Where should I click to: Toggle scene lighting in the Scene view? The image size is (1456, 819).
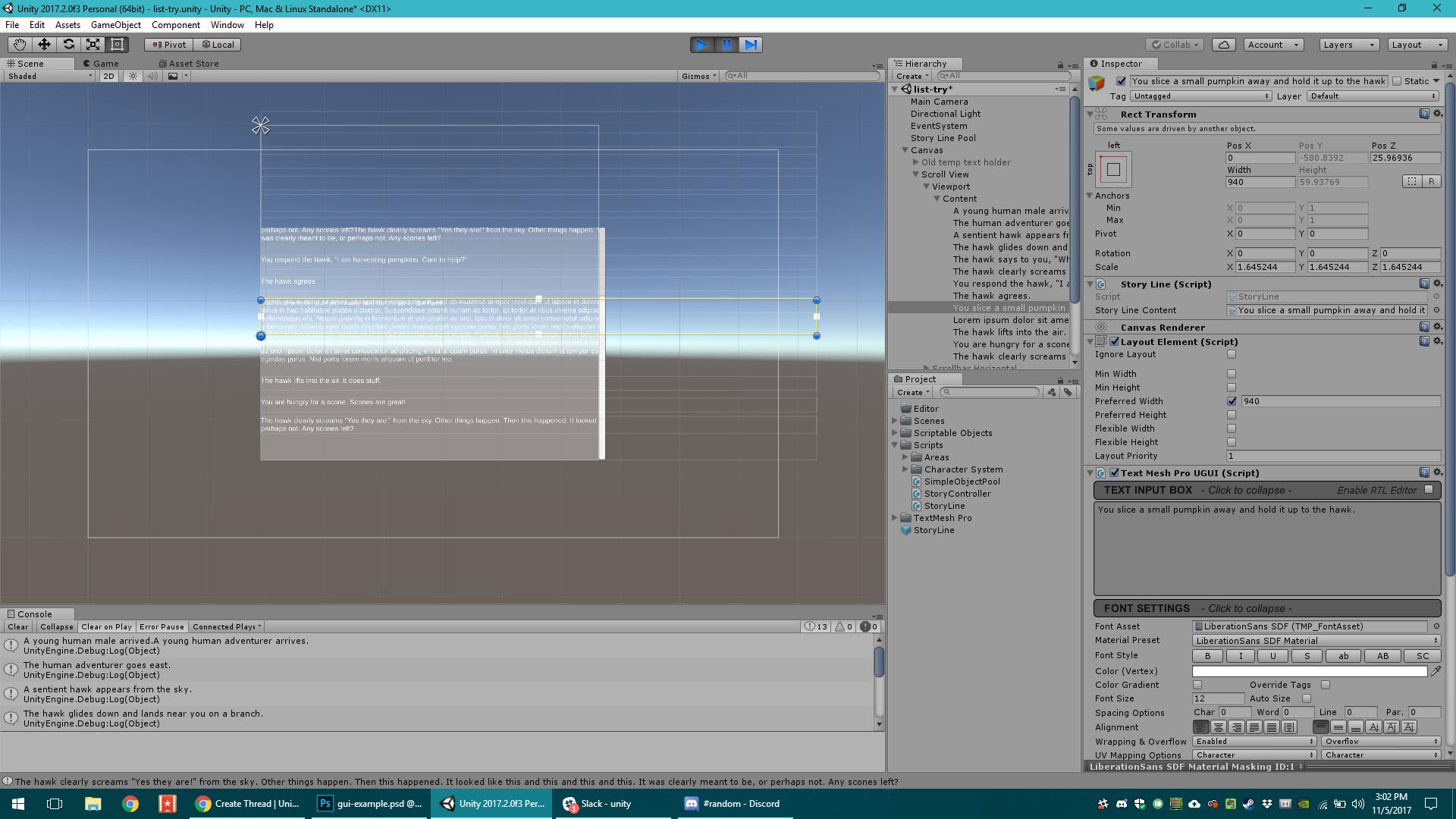[x=133, y=76]
